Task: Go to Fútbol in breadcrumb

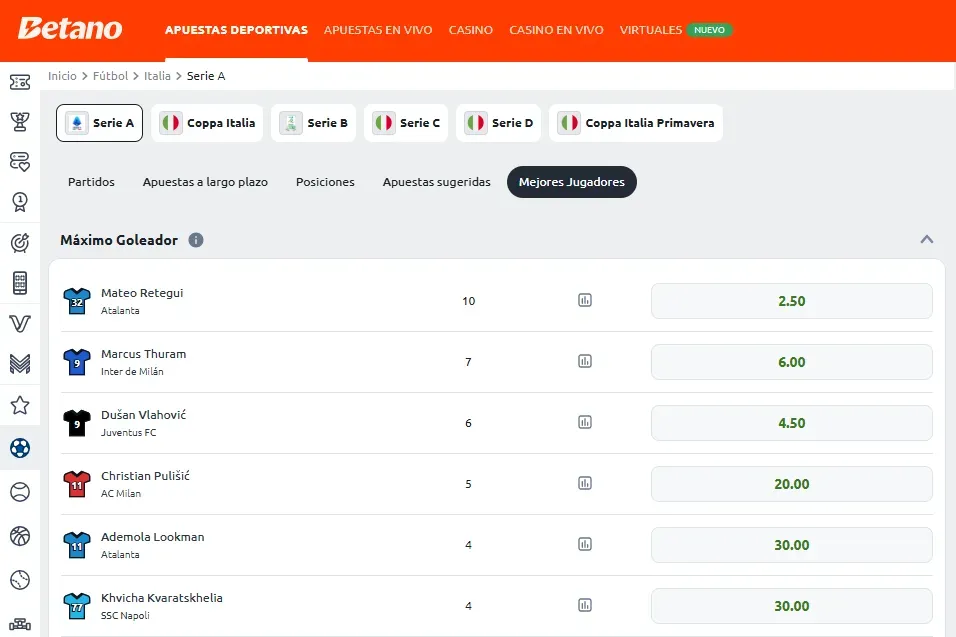Action: click(x=110, y=76)
